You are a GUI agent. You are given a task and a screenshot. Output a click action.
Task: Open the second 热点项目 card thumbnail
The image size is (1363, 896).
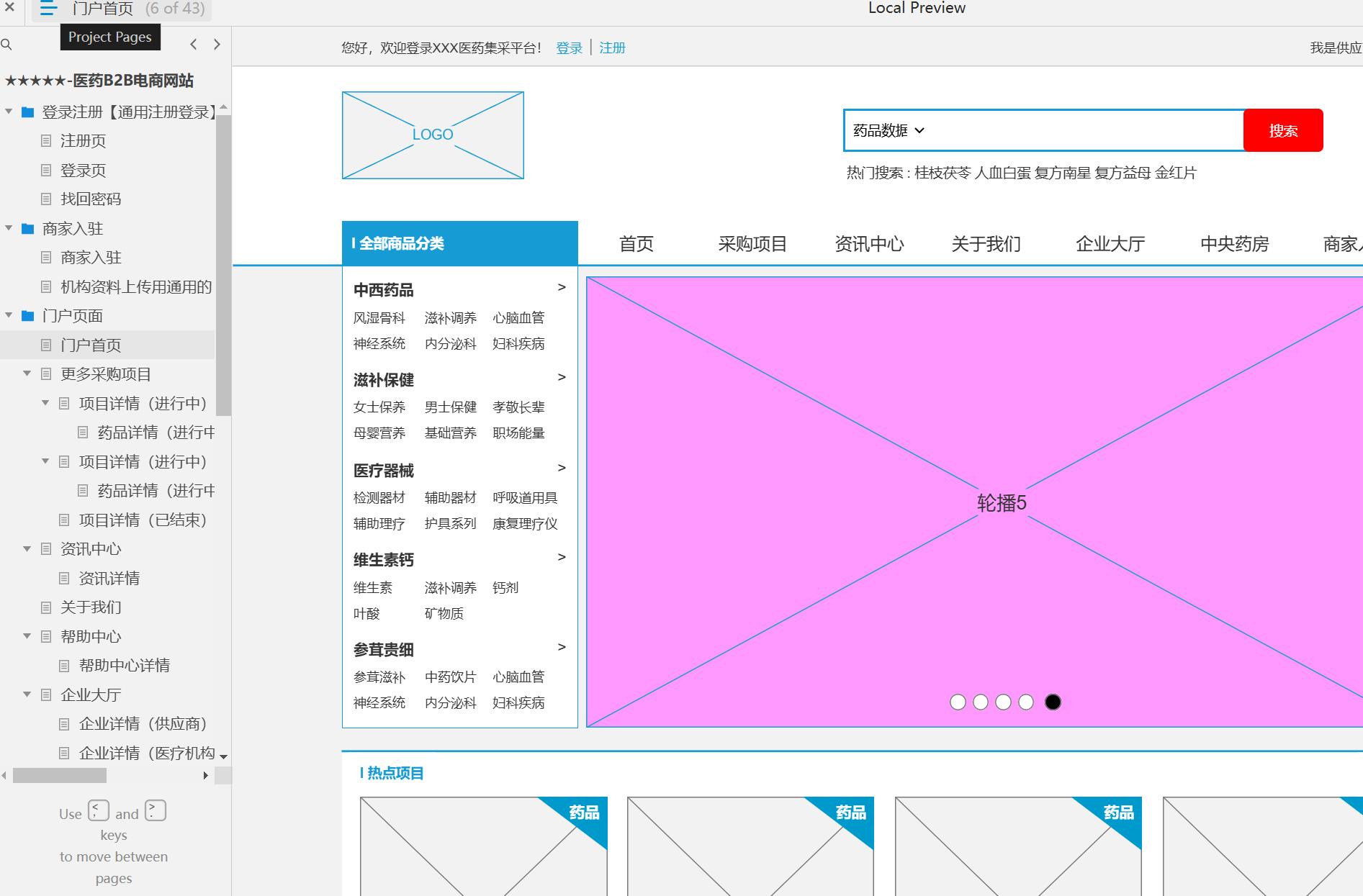pos(750,846)
